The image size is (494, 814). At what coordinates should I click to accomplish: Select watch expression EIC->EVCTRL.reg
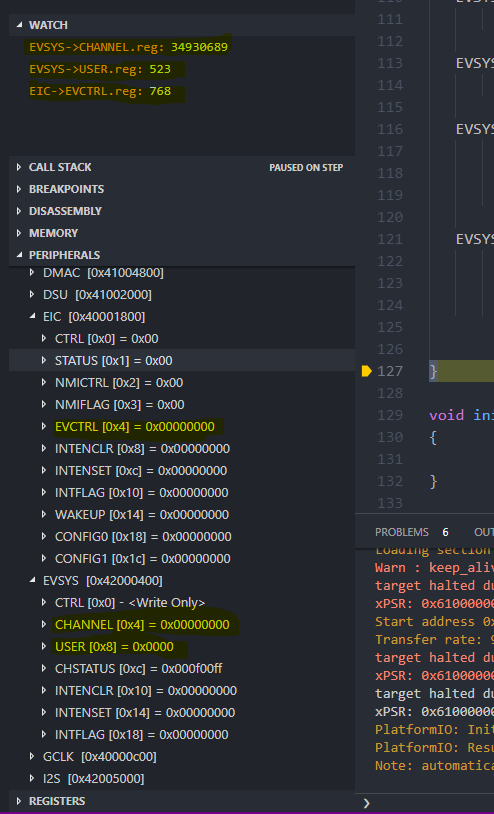tap(100, 91)
